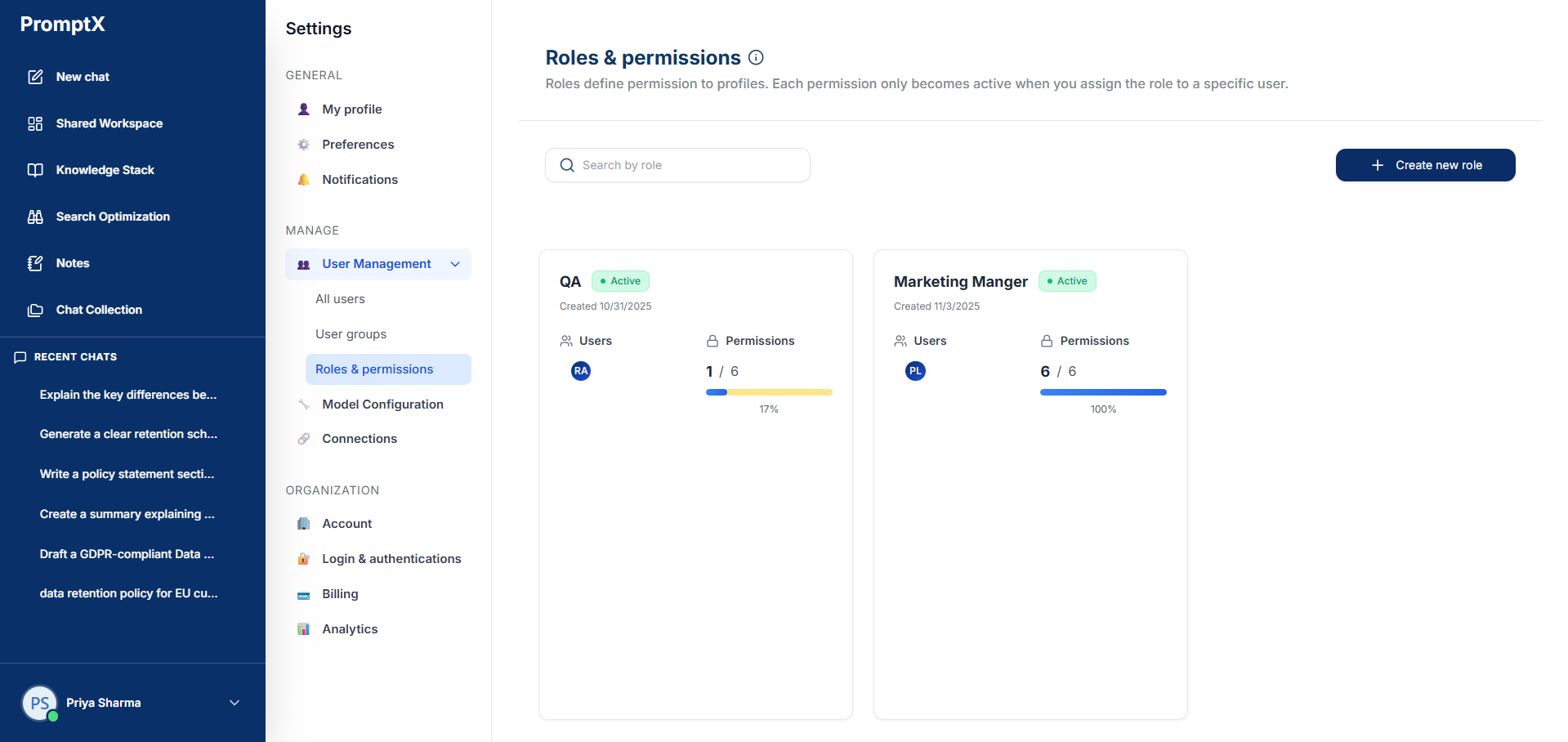
Task: Click the QA role title
Action: tap(570, 282)
